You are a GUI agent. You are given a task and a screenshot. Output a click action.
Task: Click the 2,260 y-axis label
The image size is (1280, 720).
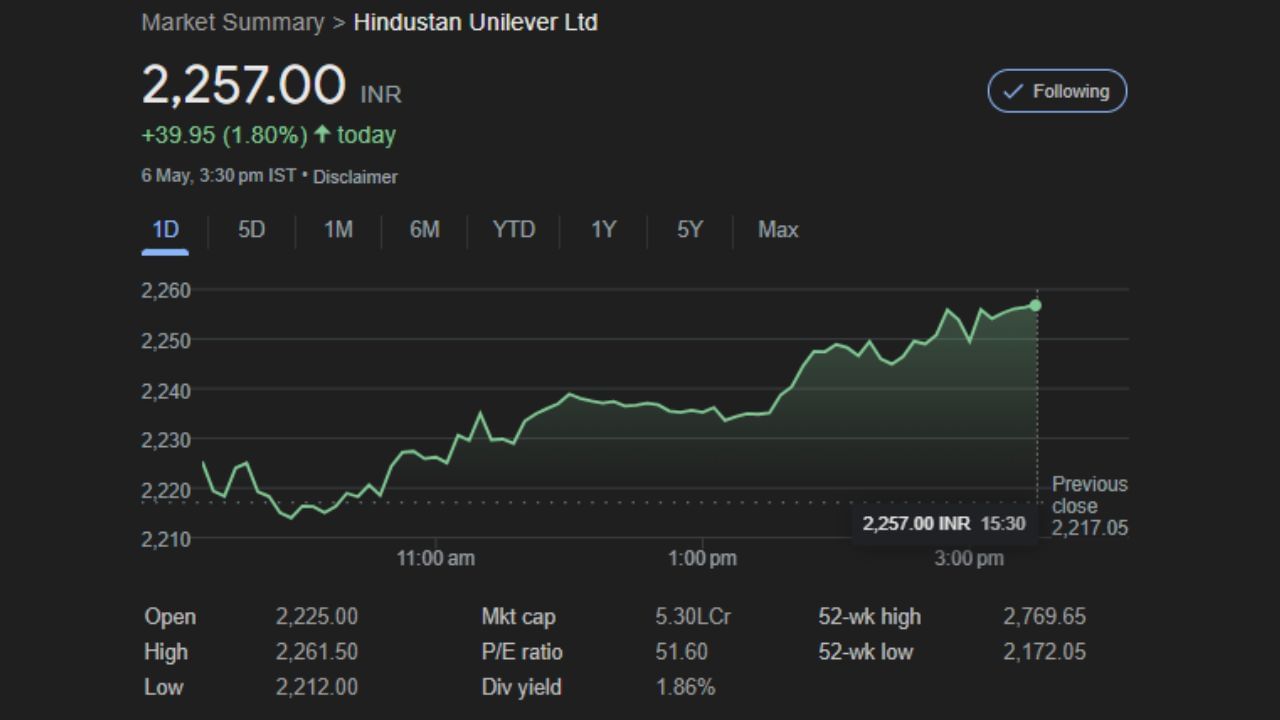pyautogui.click(x=166, y=291)
